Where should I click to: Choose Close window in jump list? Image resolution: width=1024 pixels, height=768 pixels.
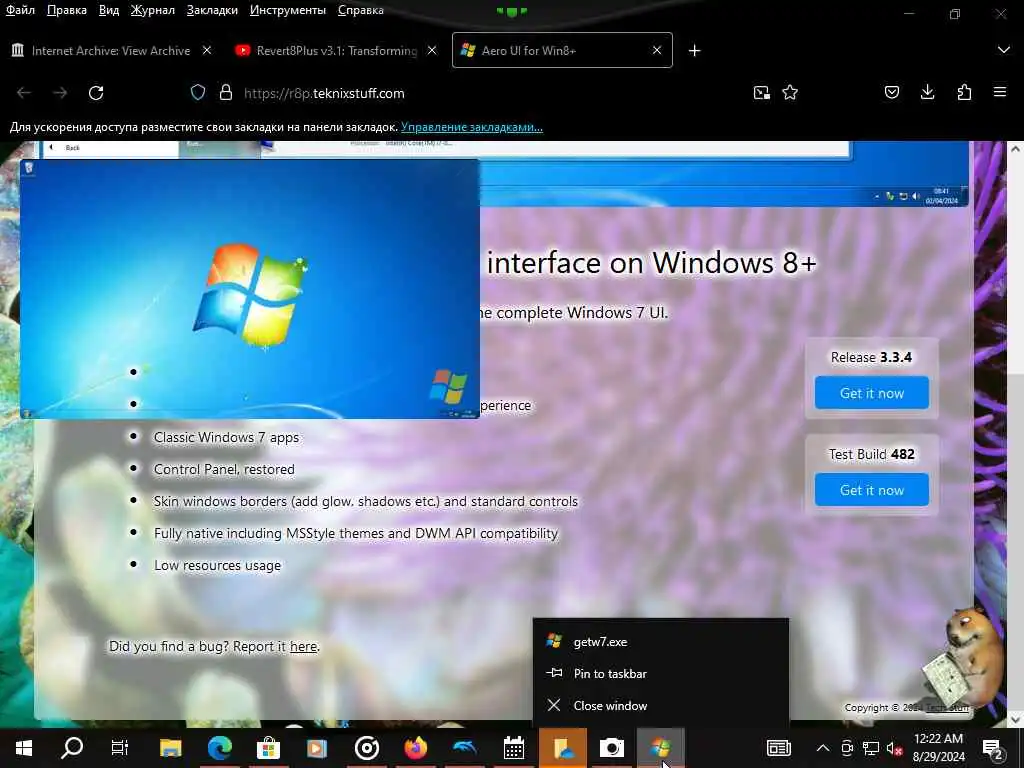[661, 705]
